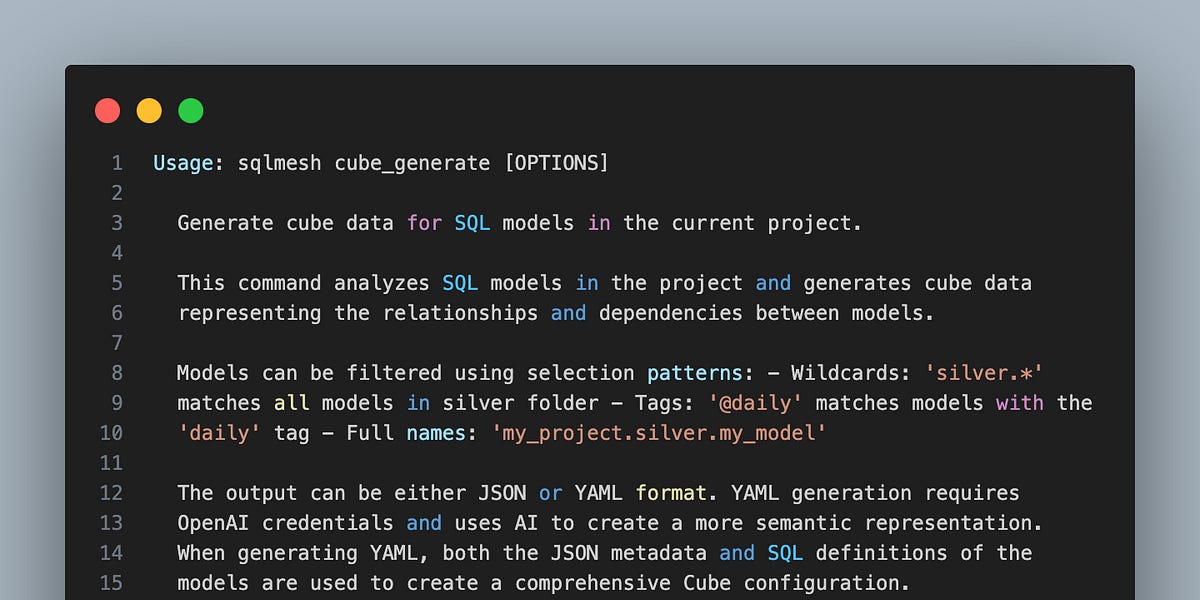Click line number 5
Image resolution: width=1200 pixels, height=600 pixels.
click(118, 283)
